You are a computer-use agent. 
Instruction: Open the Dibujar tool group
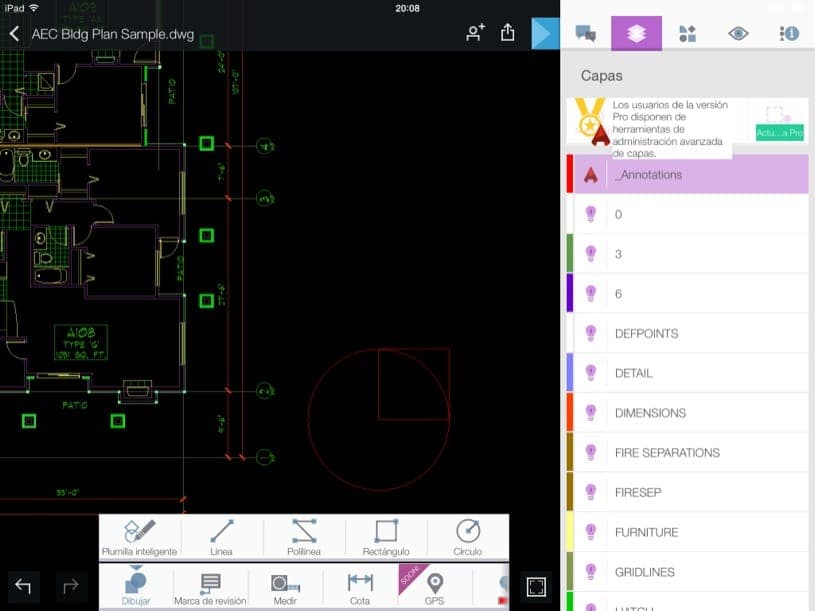point(136,587)
